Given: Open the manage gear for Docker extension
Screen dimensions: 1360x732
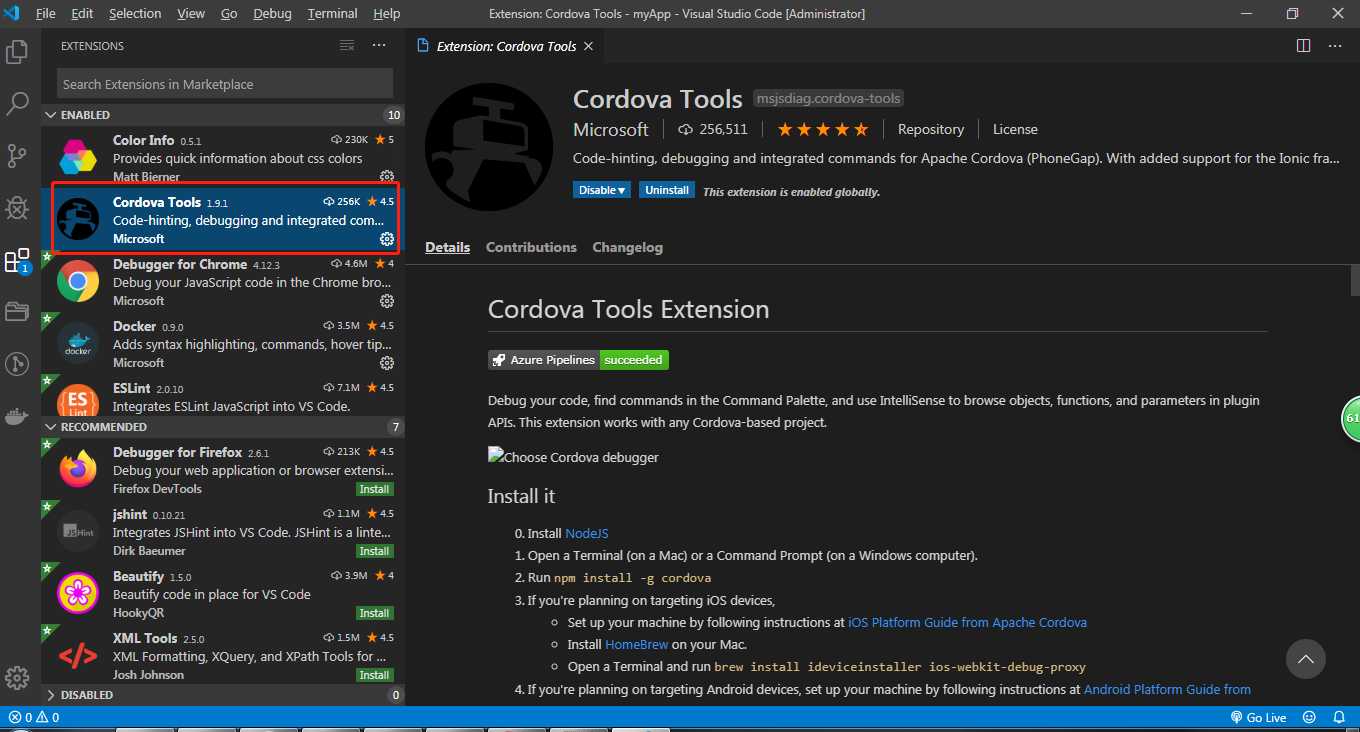Looking at the screenshot, I should click(x=387, y=363).
